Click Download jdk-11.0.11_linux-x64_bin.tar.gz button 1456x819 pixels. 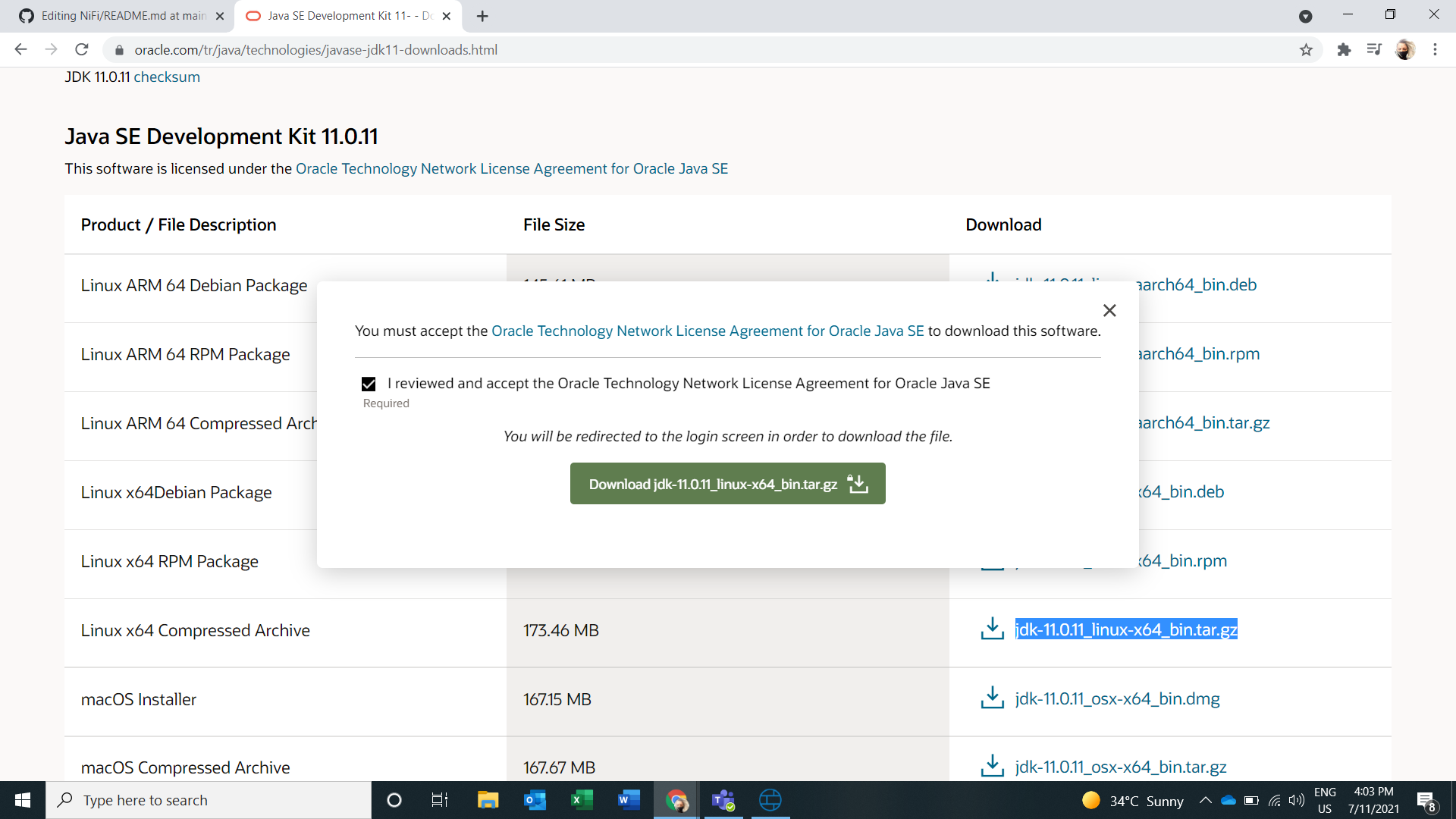[727, 484]
